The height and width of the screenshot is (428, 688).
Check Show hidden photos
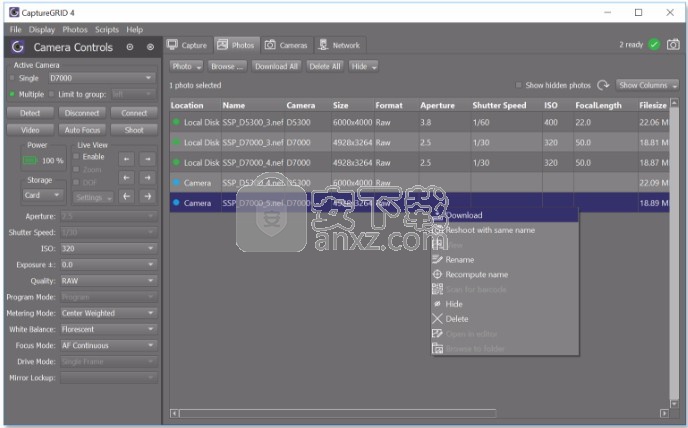click(519, 85)
